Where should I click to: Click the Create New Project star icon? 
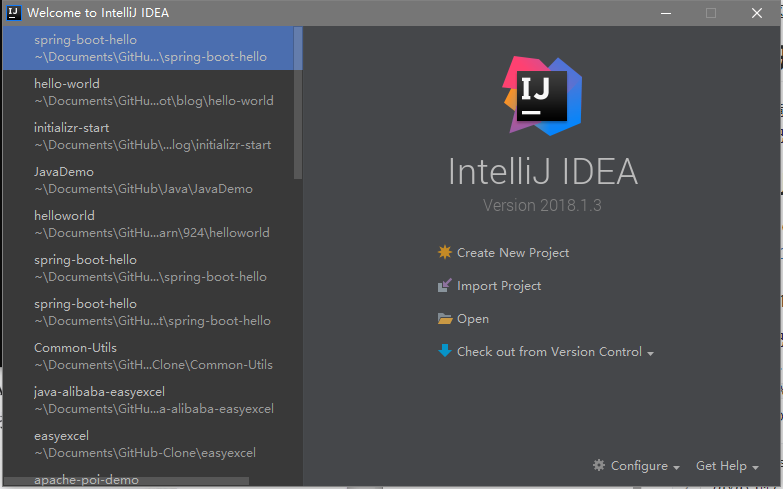click(x=445, y=253)
